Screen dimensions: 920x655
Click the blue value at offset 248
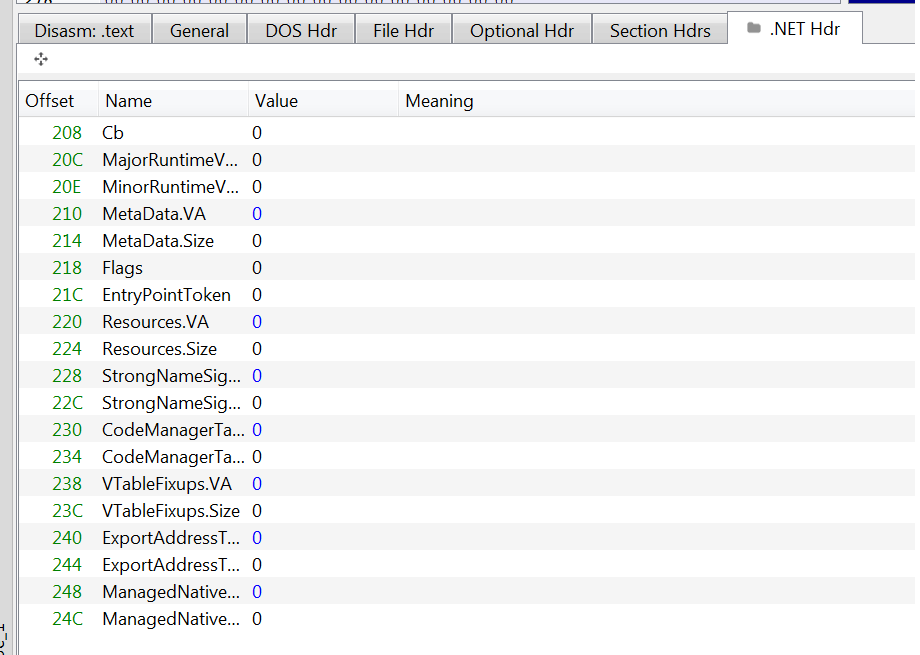[257, 592]
